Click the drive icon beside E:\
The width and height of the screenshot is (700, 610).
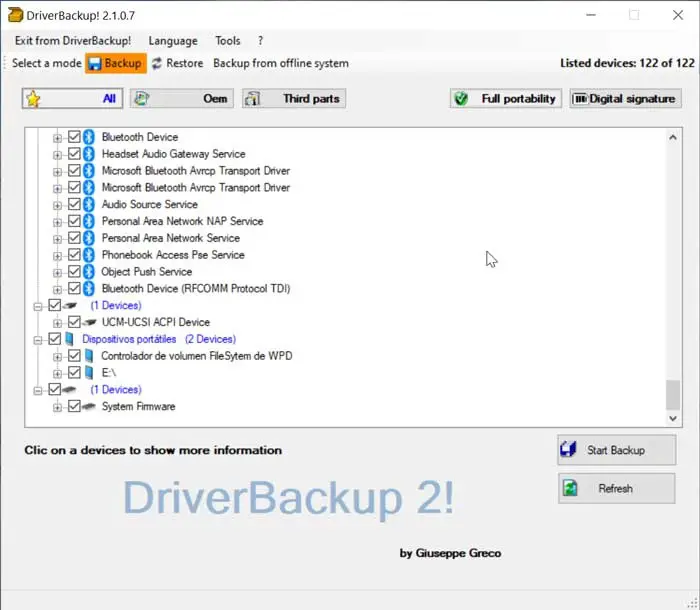89,373
